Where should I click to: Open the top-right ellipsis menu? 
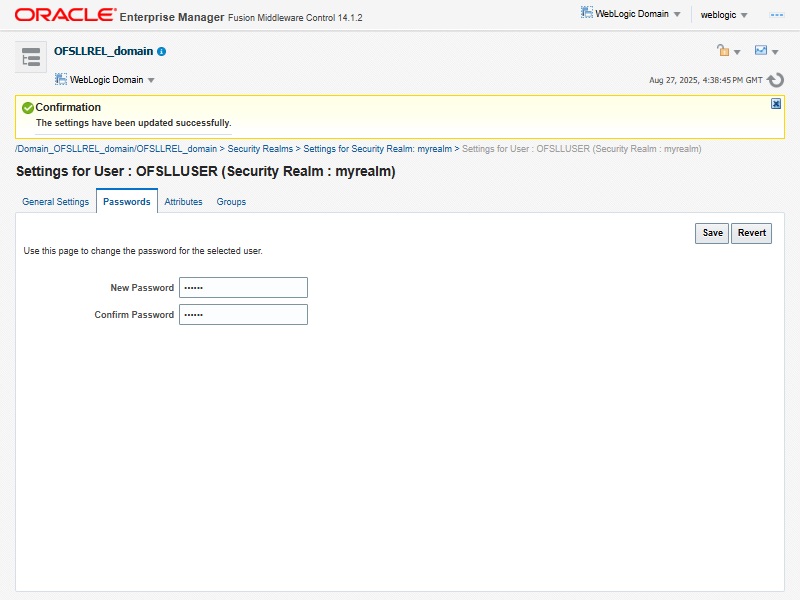point(777,15)
